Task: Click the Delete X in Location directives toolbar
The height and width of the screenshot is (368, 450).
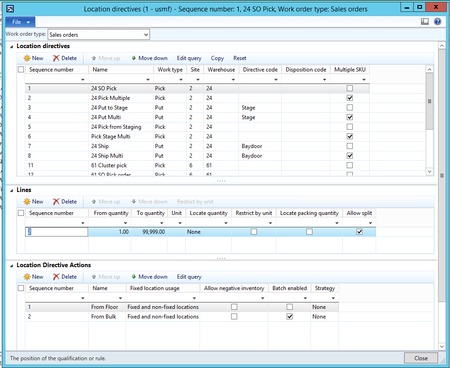Action: (56, 58)
